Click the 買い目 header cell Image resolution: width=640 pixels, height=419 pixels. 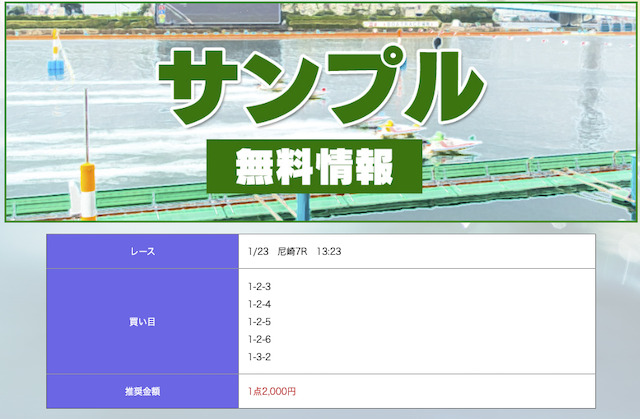(142, 322)
